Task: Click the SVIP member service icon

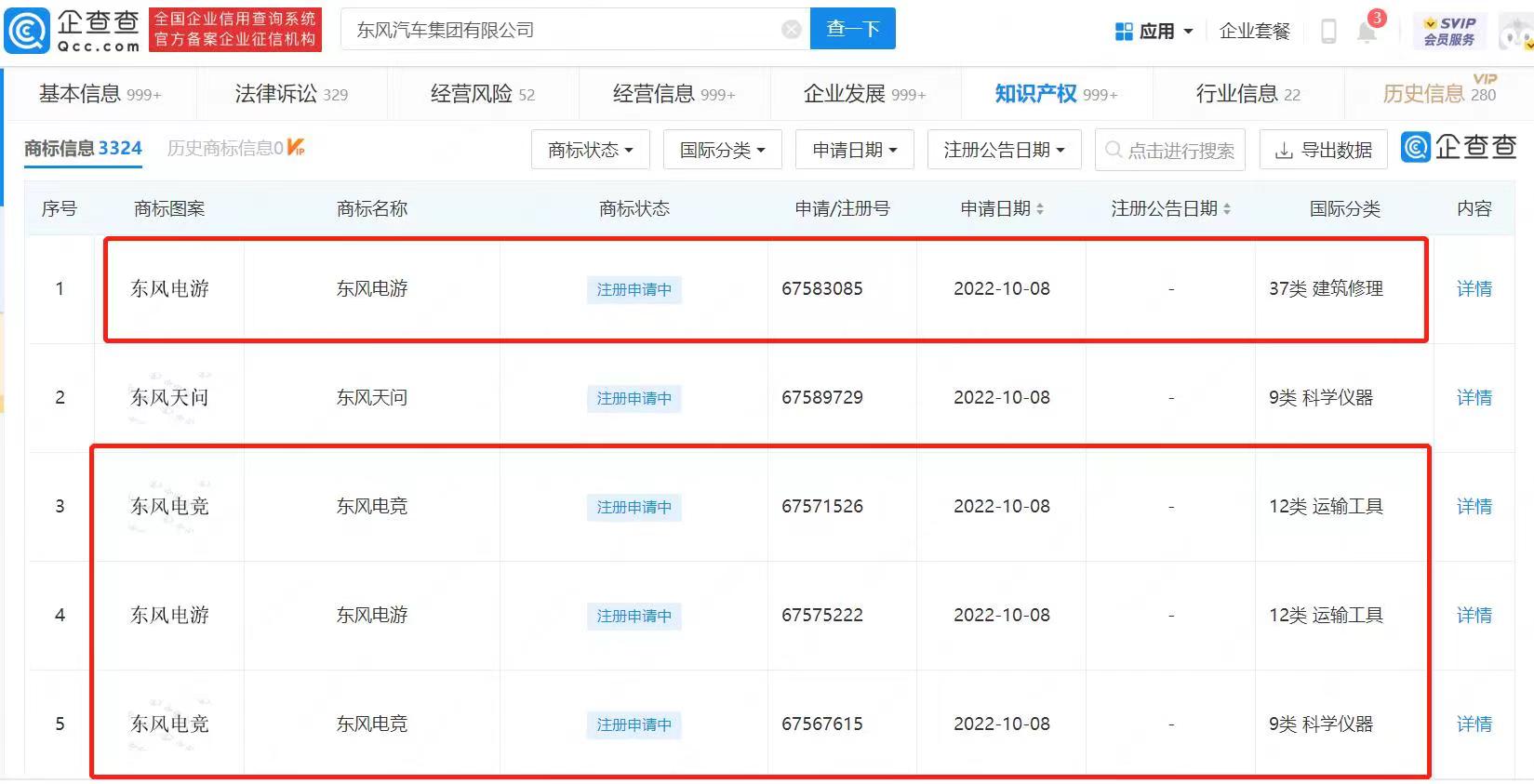Action: (x=1448, y=31)
